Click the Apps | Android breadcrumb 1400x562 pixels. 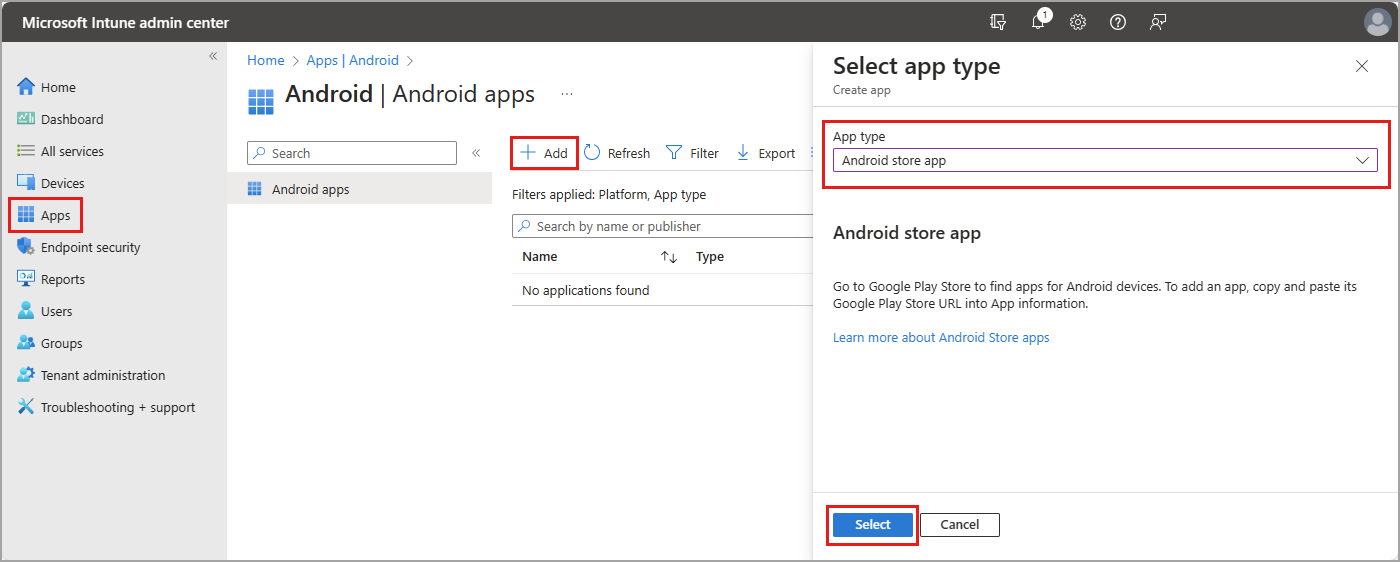pyautogui.click(x=352, y=61)
